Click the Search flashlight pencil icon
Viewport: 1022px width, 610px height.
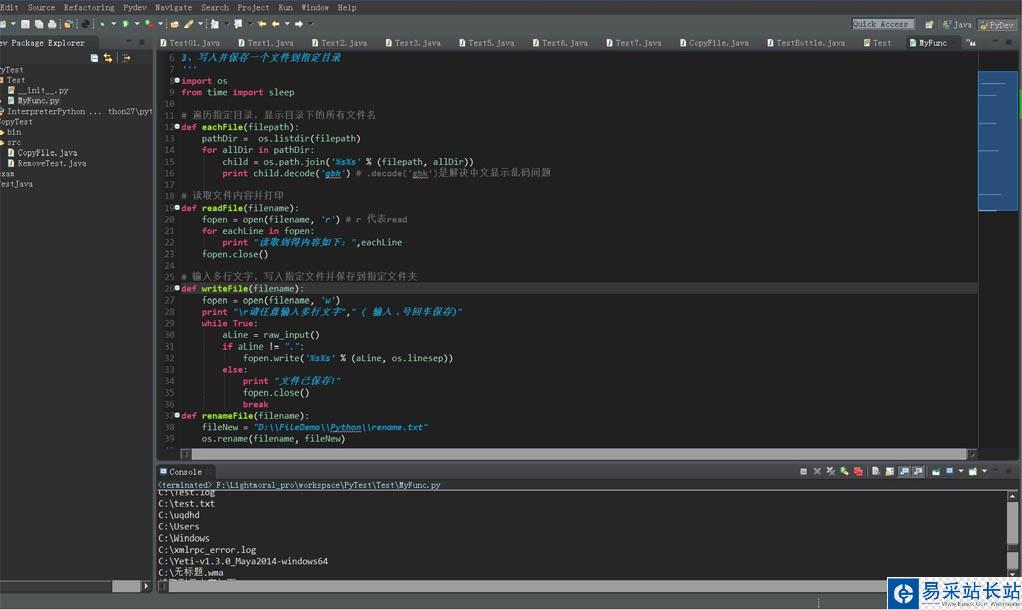point(188,24)
